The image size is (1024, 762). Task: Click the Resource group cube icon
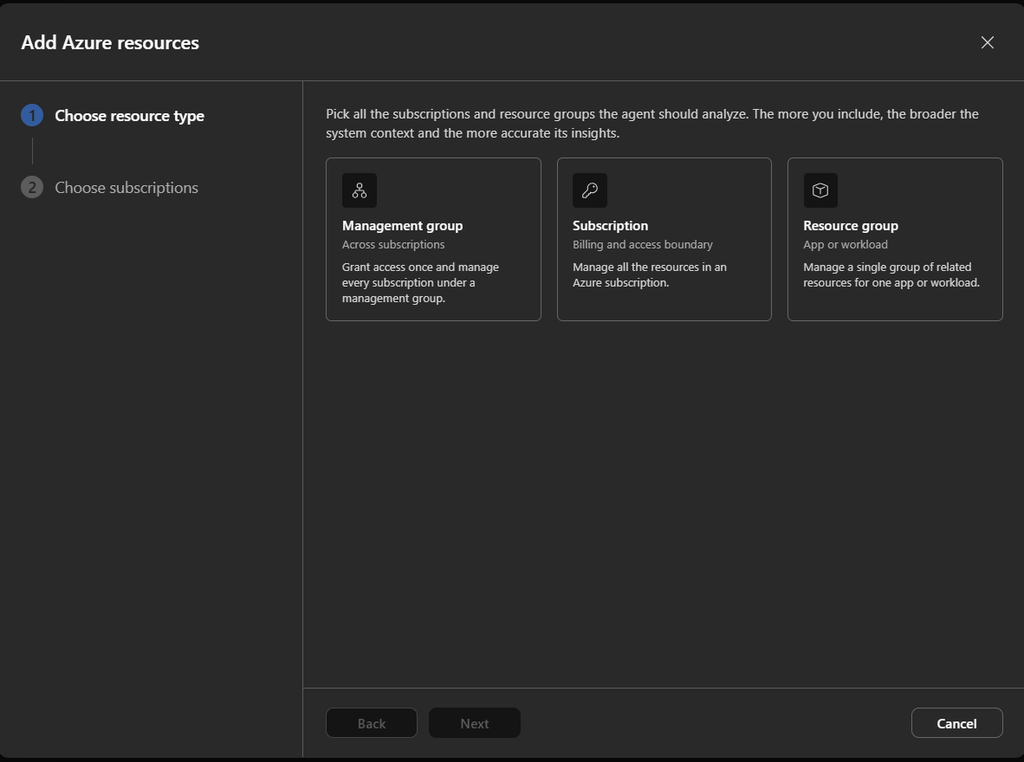coord(820,190)
